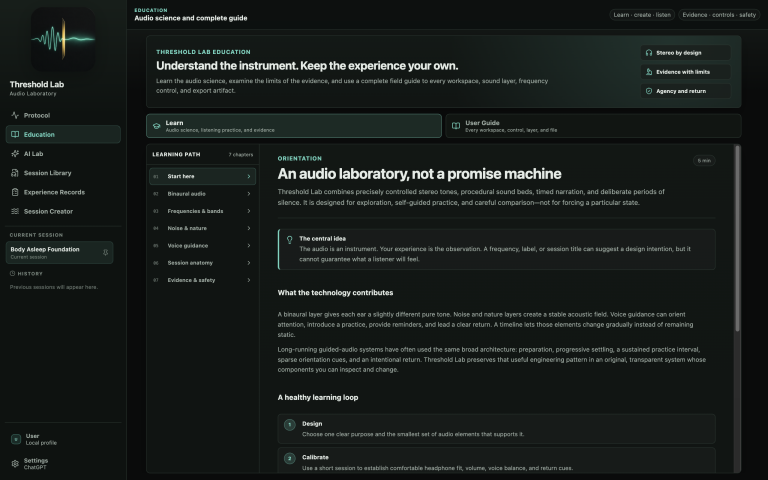
Task: Click the Session Creator sliders icon
Action: click(15, 211)
